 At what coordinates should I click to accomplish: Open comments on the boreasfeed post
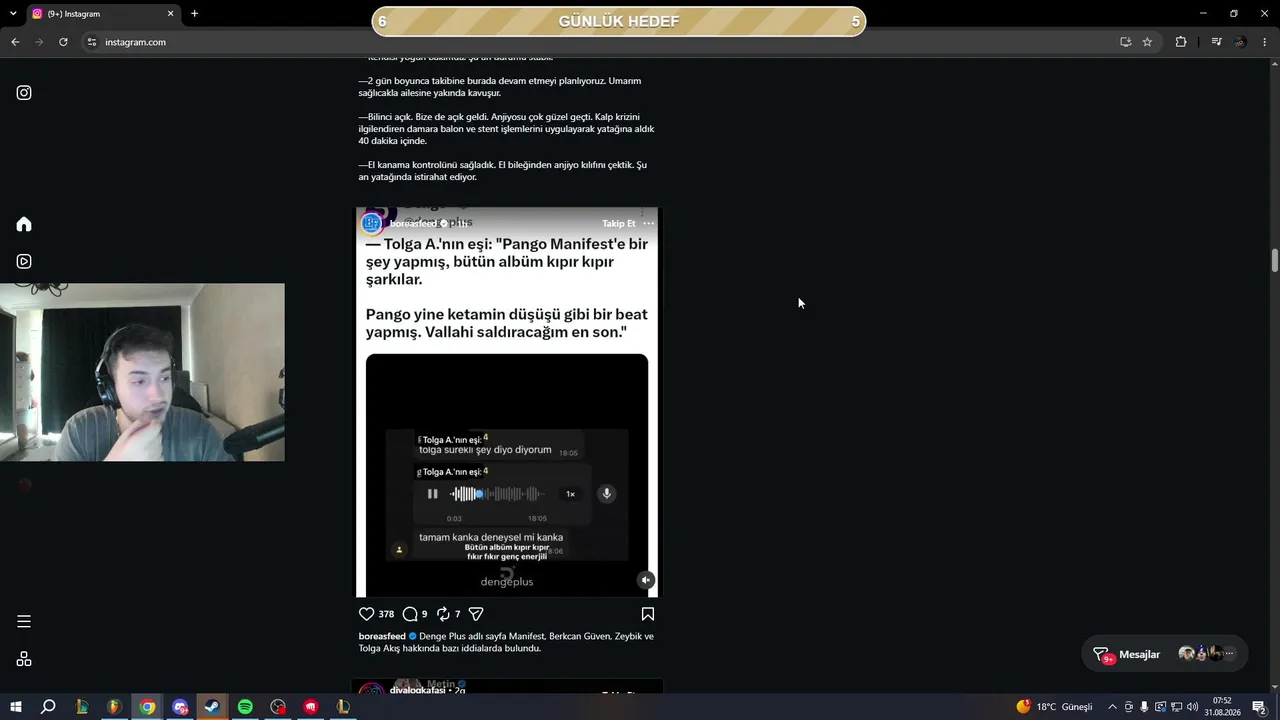coord(410,614)
